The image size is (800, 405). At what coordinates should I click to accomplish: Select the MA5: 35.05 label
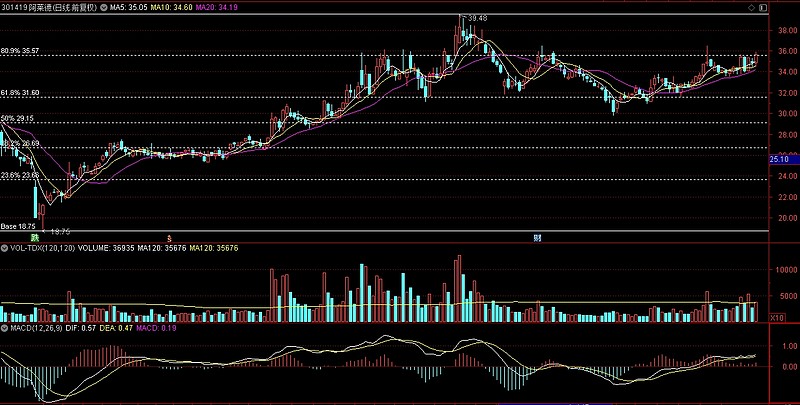tap(130, 8)
